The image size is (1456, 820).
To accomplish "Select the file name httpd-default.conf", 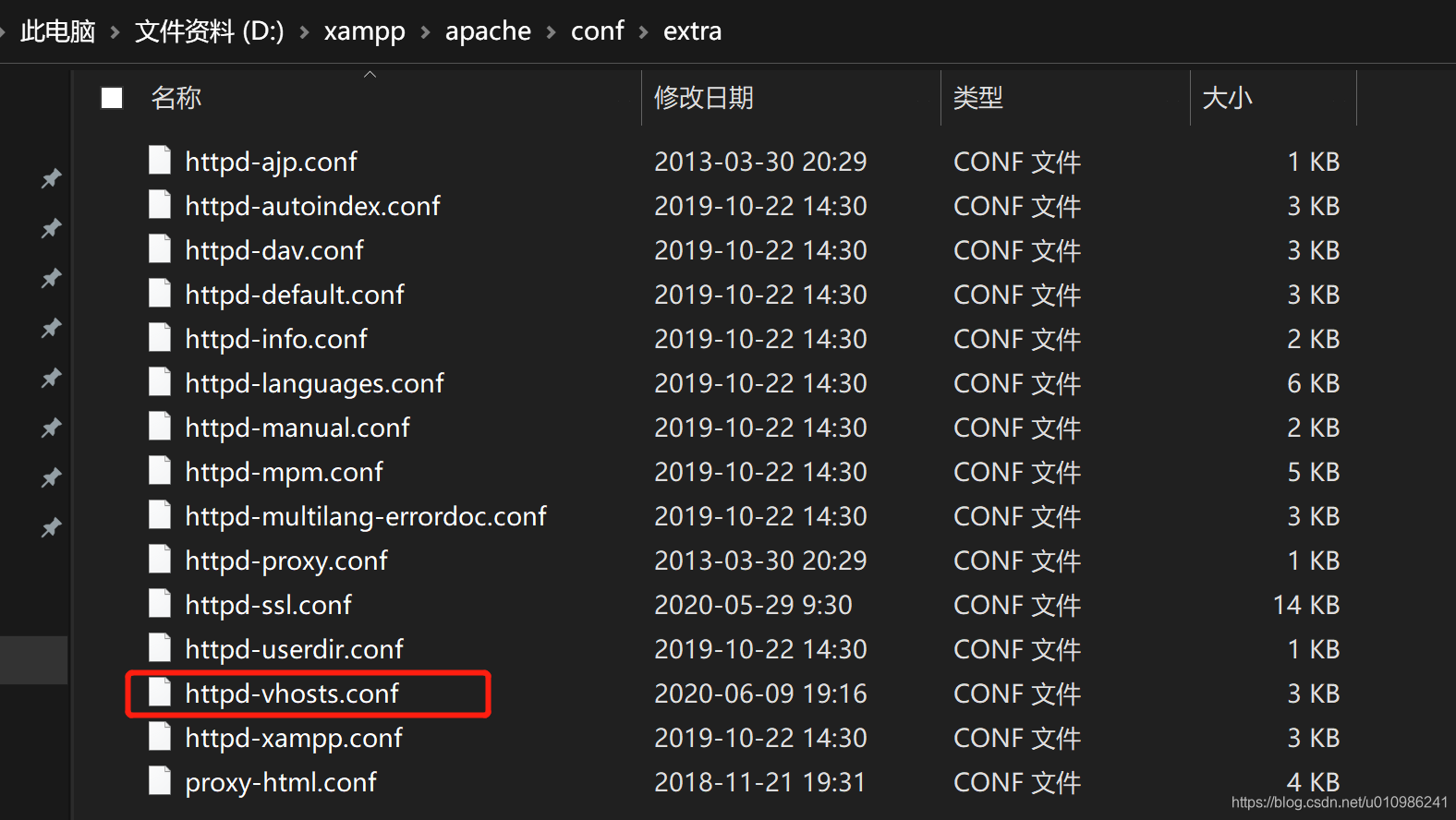I will [x=295, y=295].
